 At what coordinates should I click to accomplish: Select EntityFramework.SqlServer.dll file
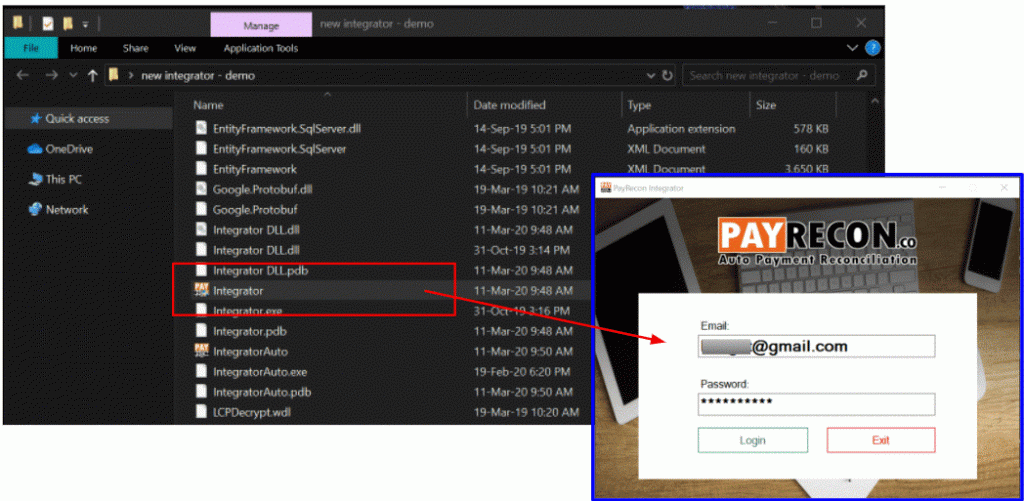[287, 129]
